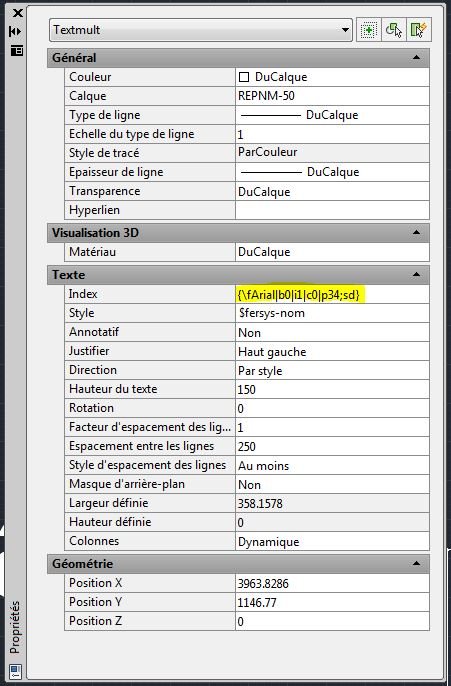This screenshot has width=451, height=686.
Task: Select the Style value $fersys-nom
Action: pos(332,313)
